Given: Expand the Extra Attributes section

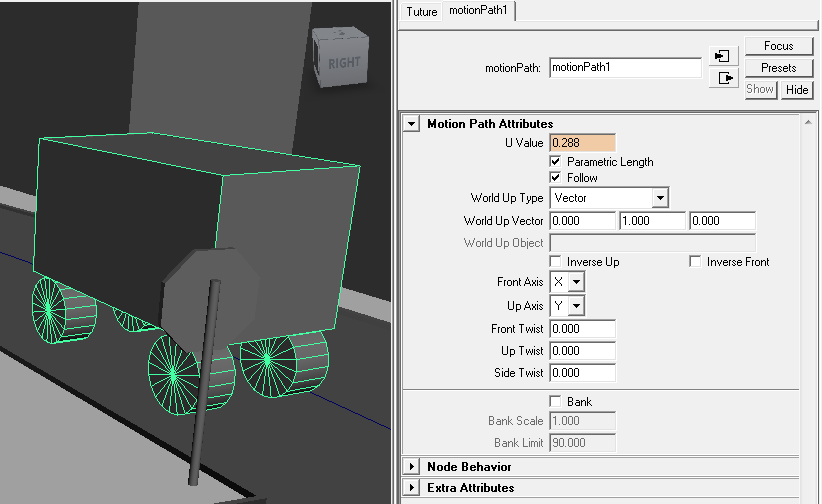Looking at the screenshot, I should click(x=411, y=488).
